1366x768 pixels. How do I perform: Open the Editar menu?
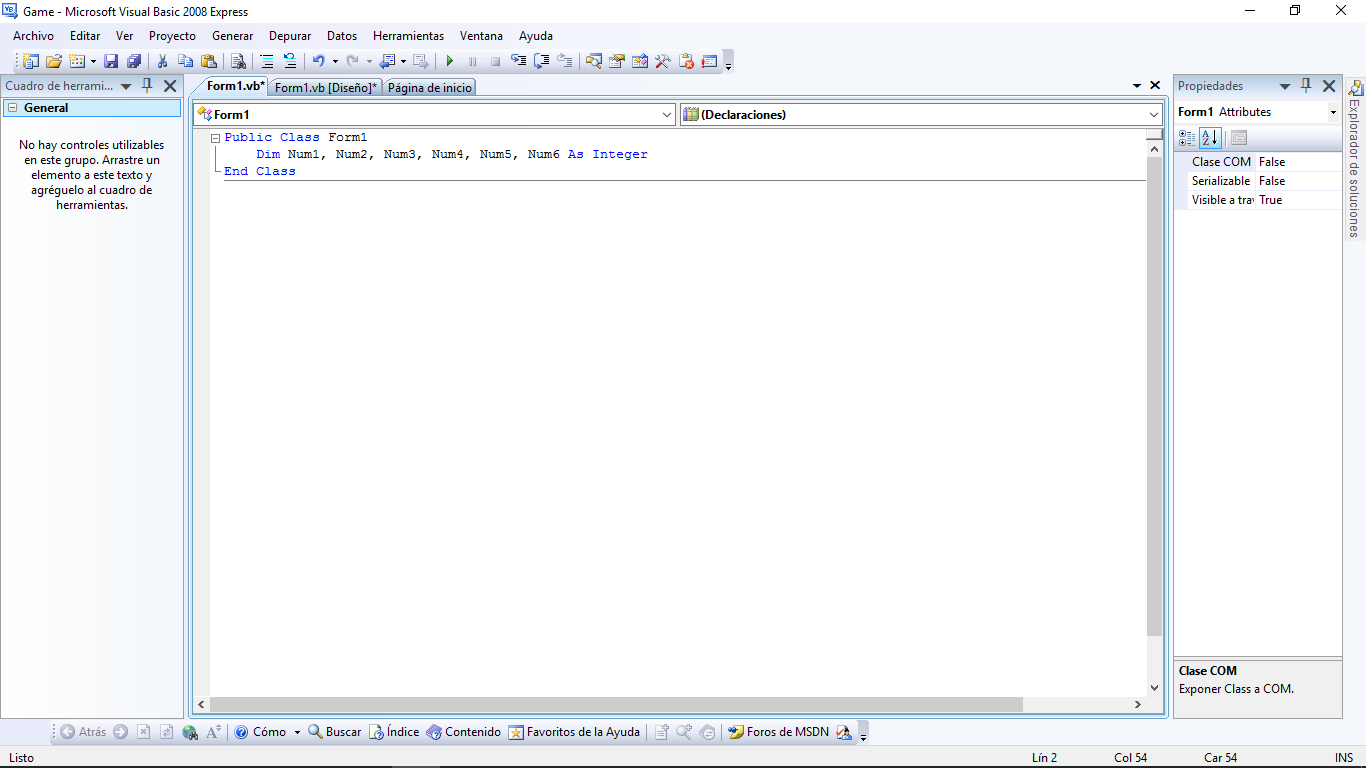click(x=85, y=36)
